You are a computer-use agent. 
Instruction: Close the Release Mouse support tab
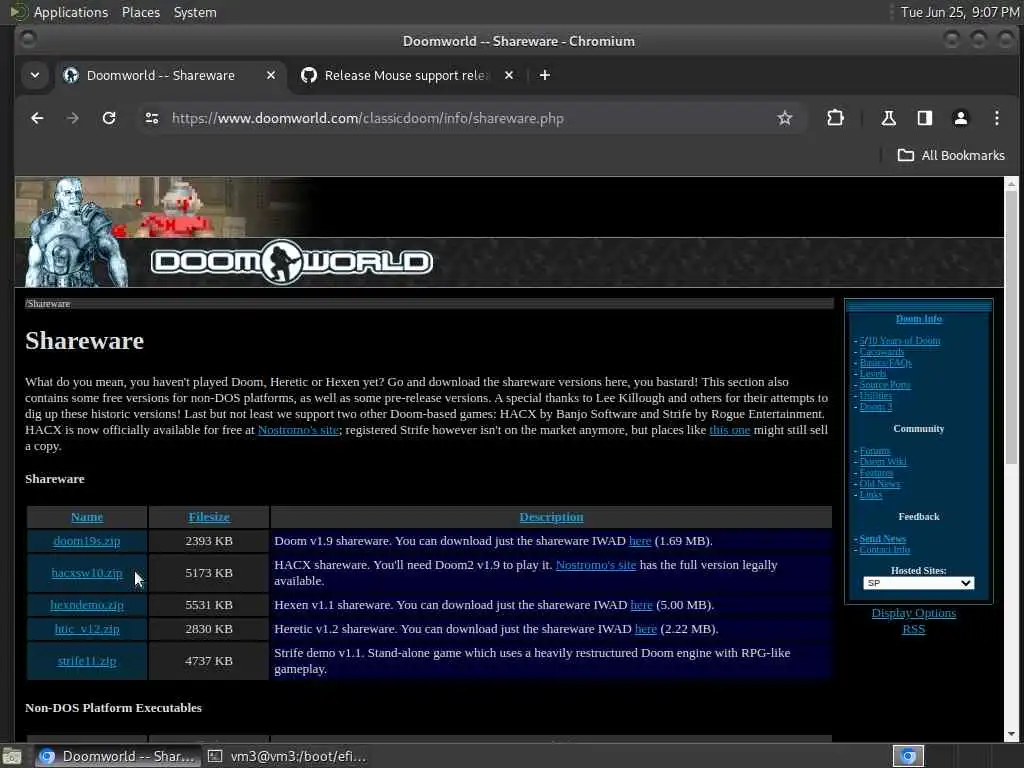click(x=509, y=76)
